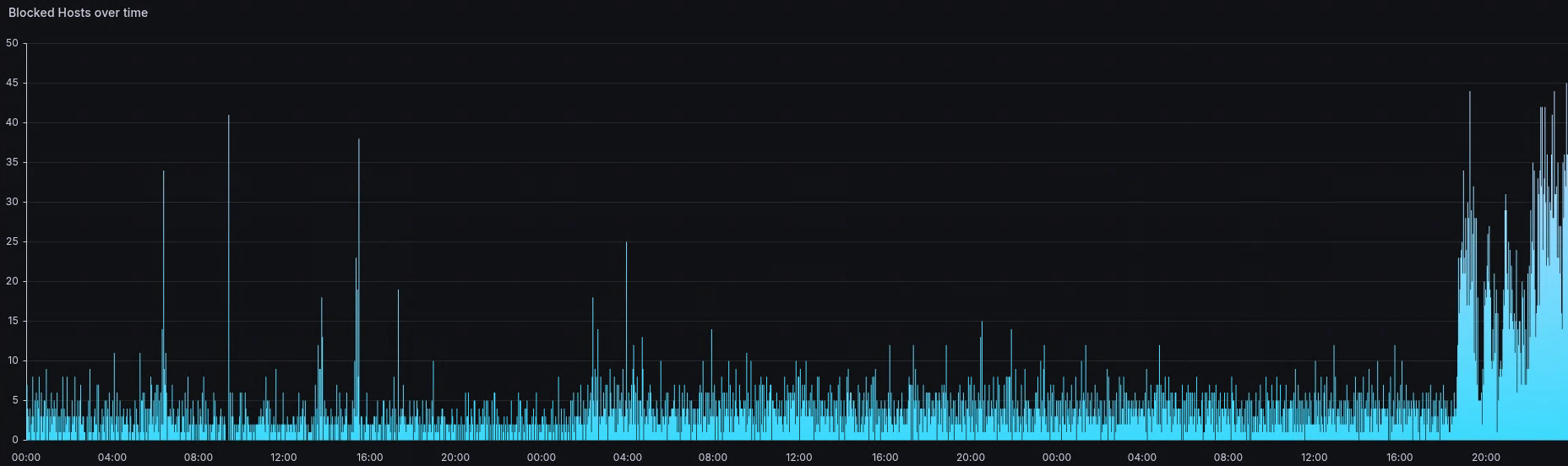Select the 15 value on the y-axis
The image size is (1568, 466).
12,321
